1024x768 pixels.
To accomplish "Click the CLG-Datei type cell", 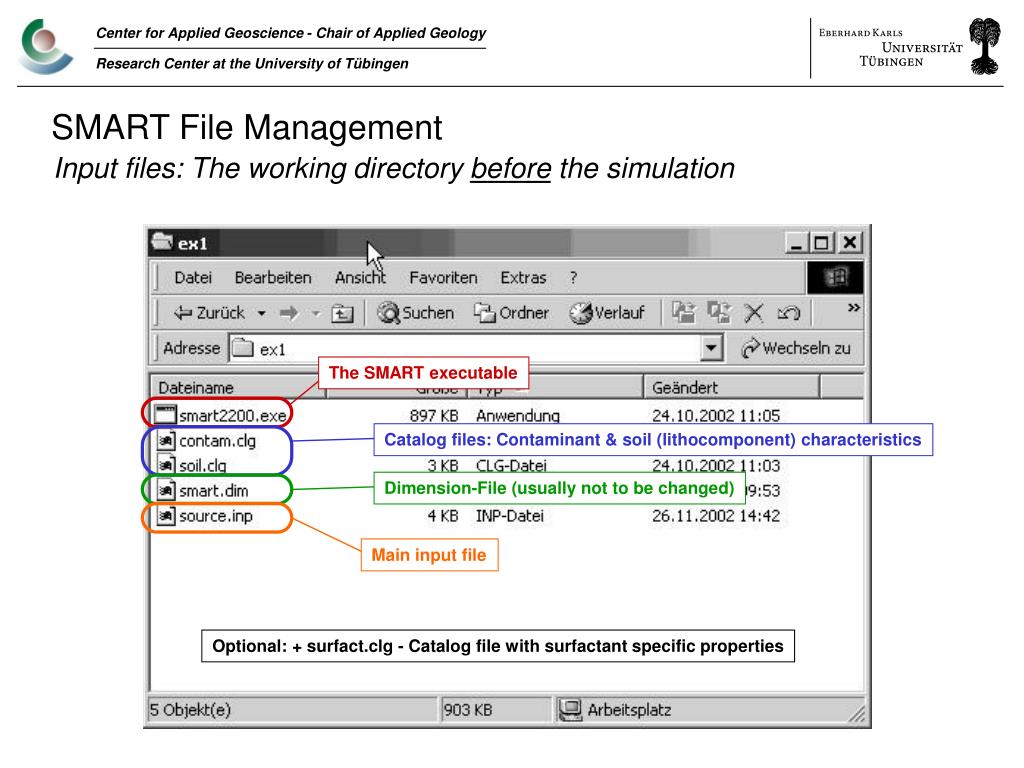I will [511, 466].
